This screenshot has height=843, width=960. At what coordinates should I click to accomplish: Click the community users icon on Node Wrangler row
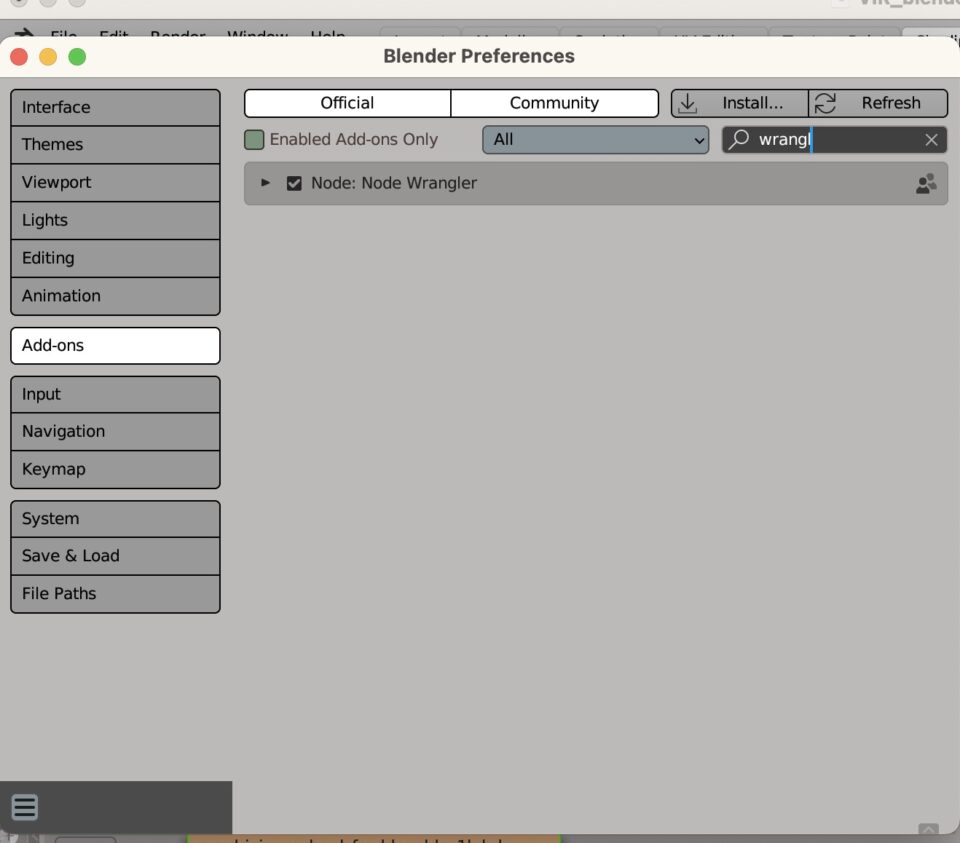coord(926,184)
